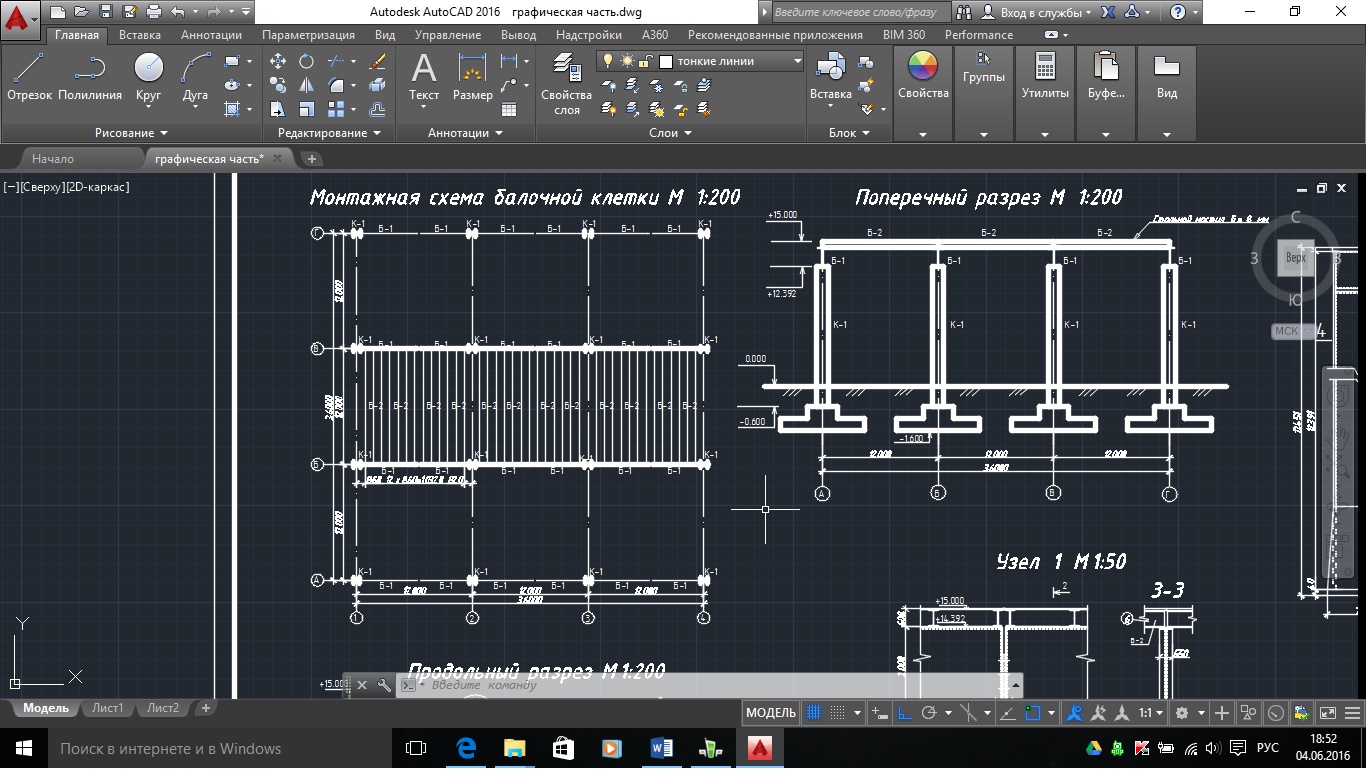Expand the Редактирование panel
This screenshot has height=776, width=1368.
[x=329, y=132]
